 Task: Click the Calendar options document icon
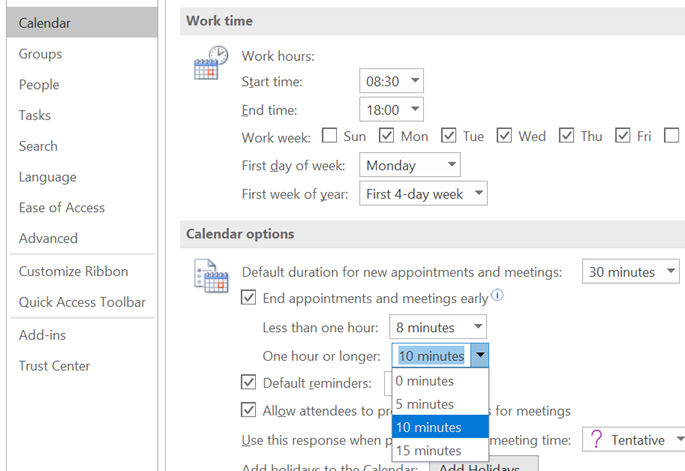click(x=211, y=276)
